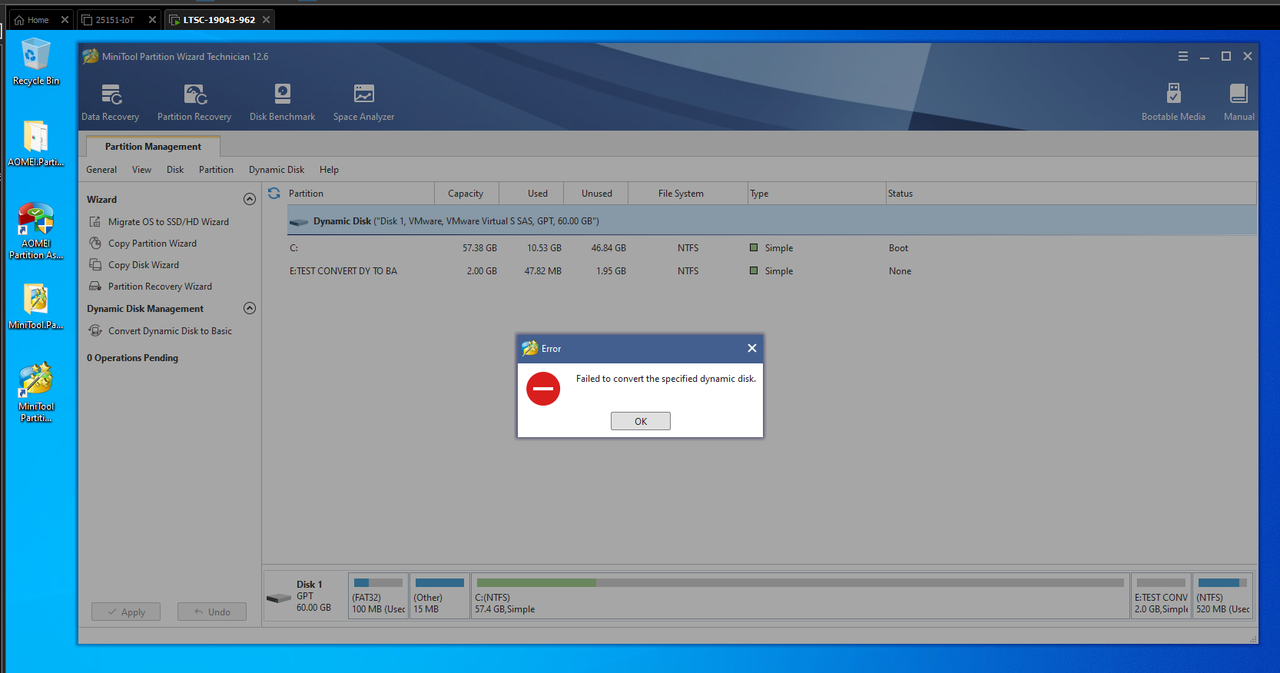Open the Dynamic Disk menu
Screen dimensions: 1280x673
coord(277,170)
